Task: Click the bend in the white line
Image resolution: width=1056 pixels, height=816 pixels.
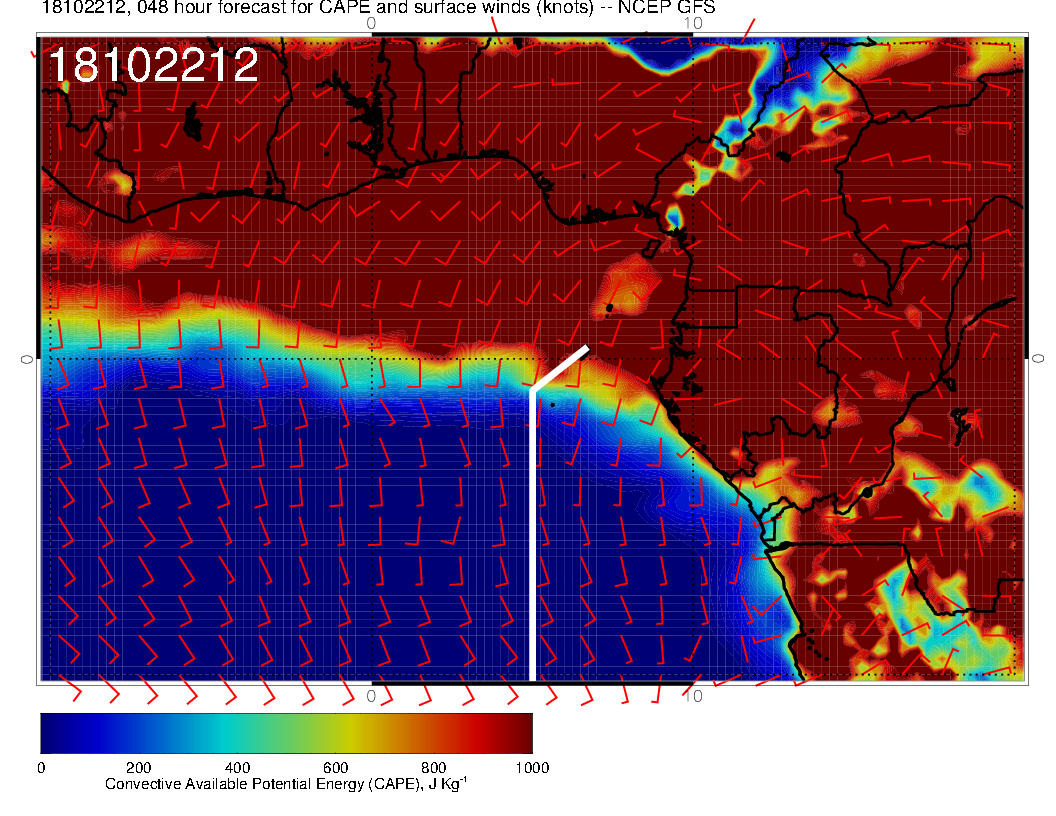Action: tap(532, 390)
